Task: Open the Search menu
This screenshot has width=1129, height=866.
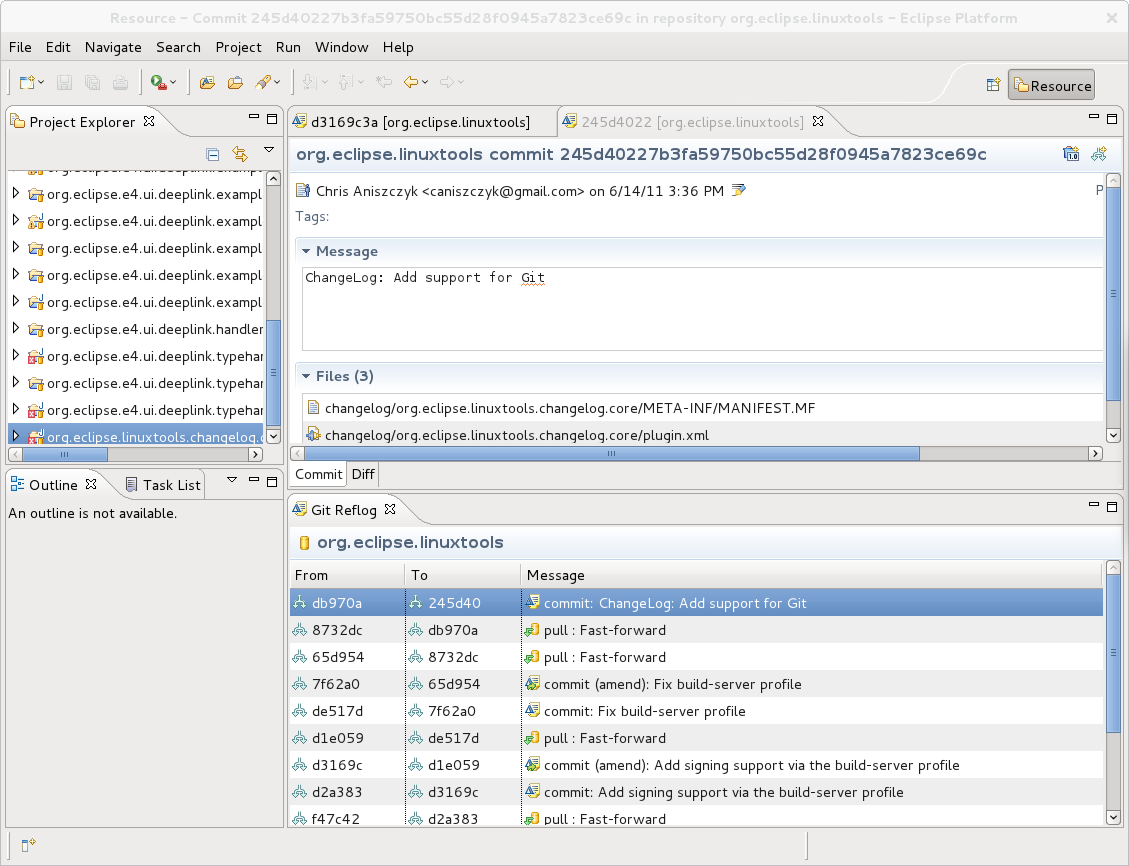Action: (178, 47)
